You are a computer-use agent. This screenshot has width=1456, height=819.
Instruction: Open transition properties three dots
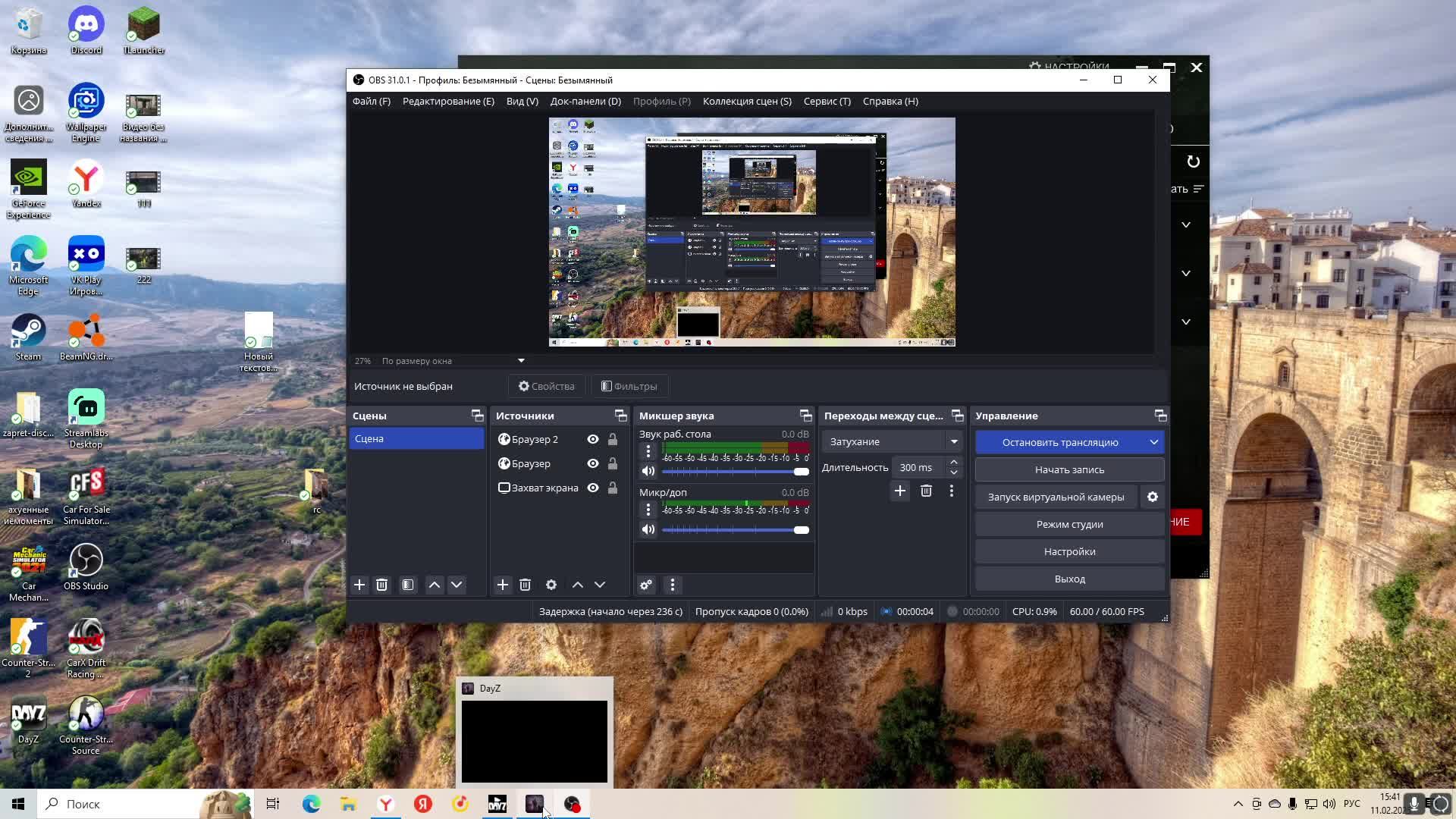[952, 491]
